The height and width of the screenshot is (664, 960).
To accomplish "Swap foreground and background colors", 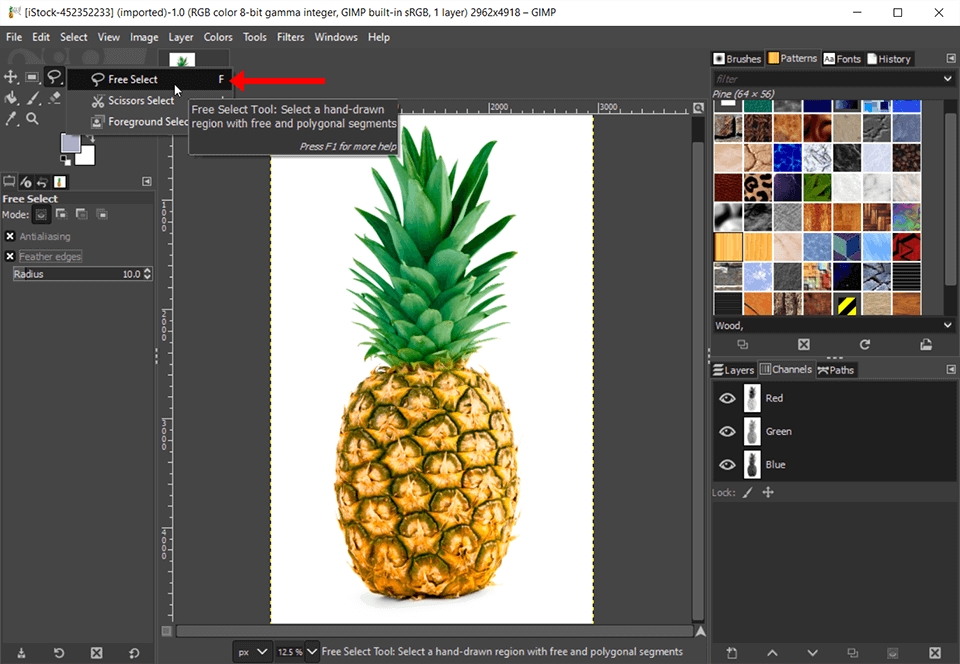I will tap(91, 137).
